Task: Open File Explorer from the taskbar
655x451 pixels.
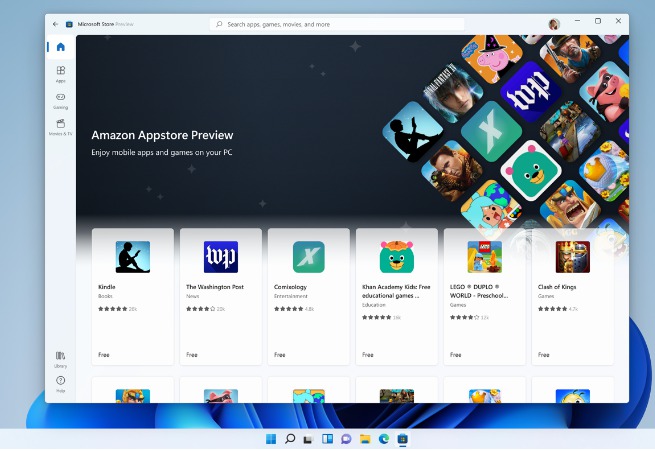Action: 365,439
